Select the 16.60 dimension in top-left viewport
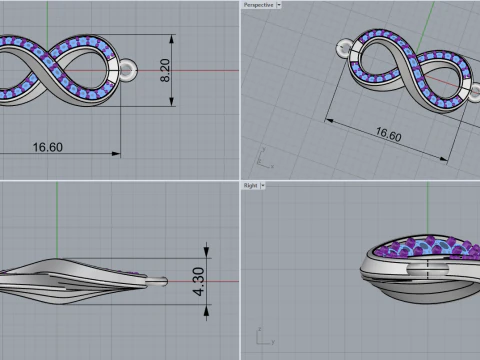This screenshot has height=360, width=480. click(x=48, y=147)
